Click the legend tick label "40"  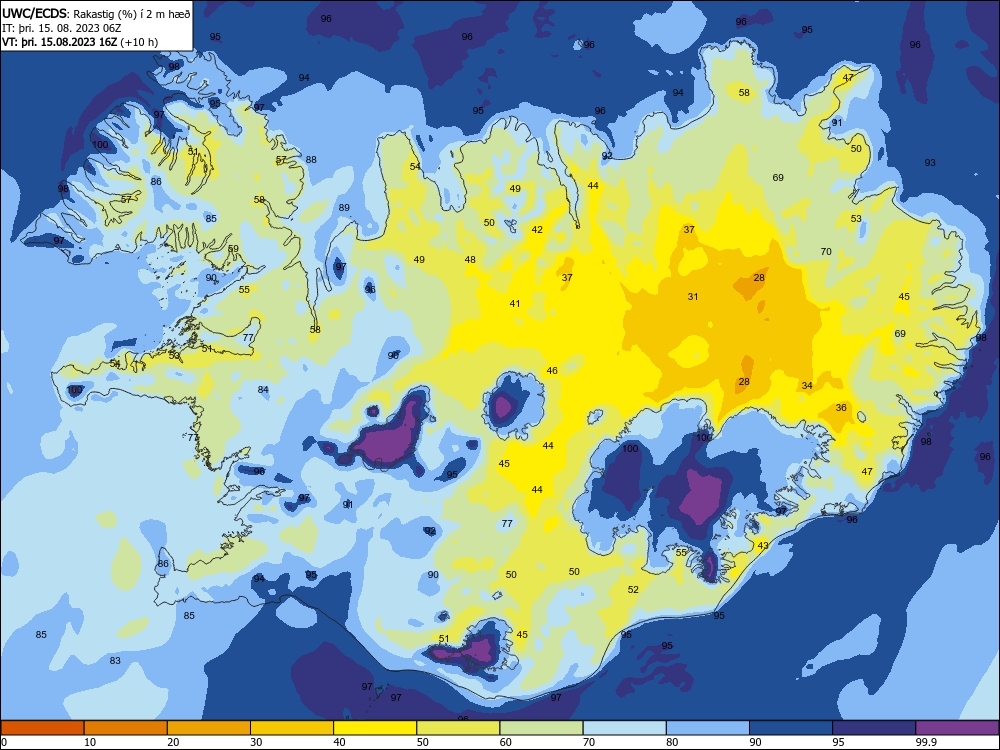340,742
